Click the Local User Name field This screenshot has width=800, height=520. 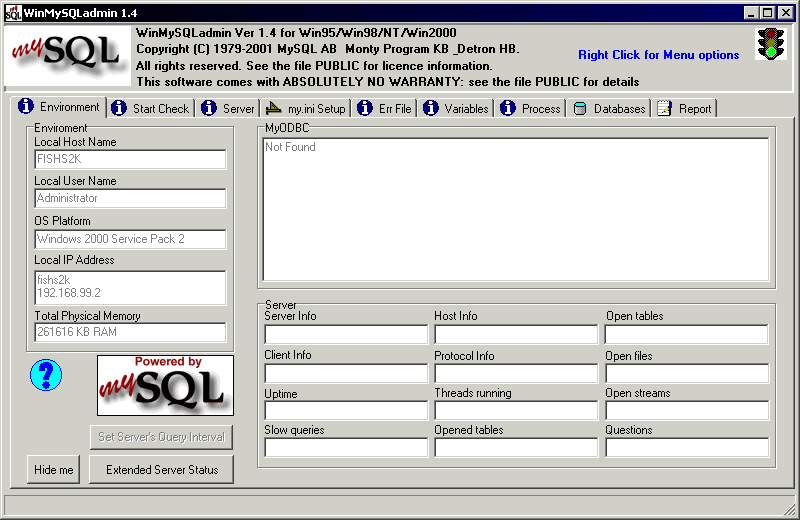pos(130,198)
